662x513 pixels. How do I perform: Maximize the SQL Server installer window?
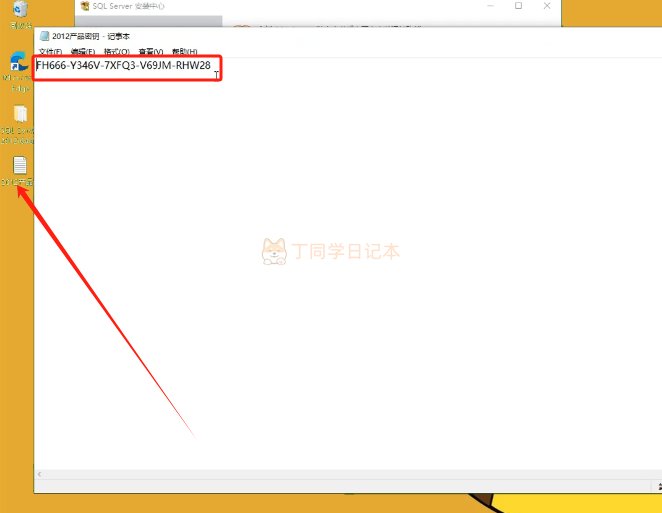tap(518, 6)
